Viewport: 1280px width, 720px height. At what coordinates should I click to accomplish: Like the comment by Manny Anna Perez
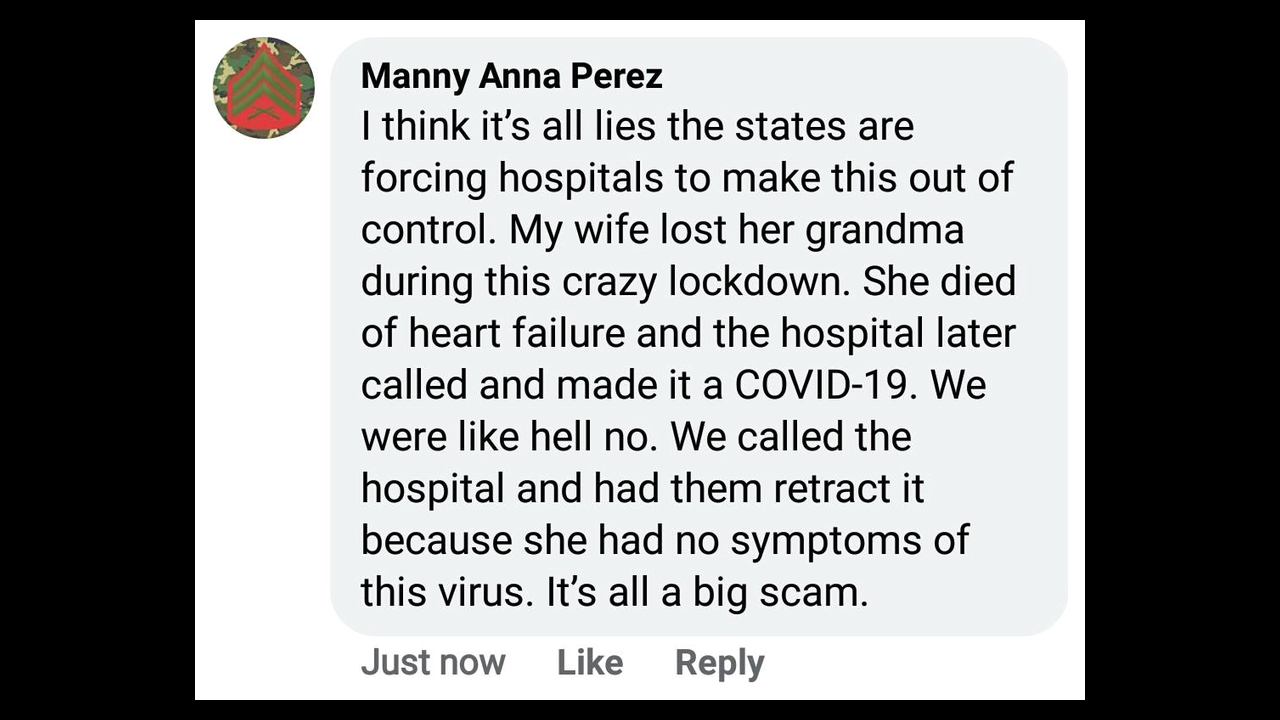590,662
